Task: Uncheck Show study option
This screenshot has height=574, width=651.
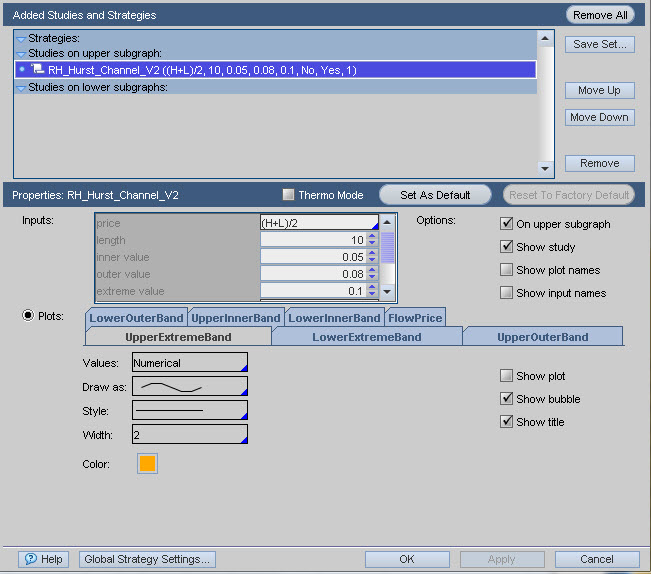Action: [x=506, y=247]
